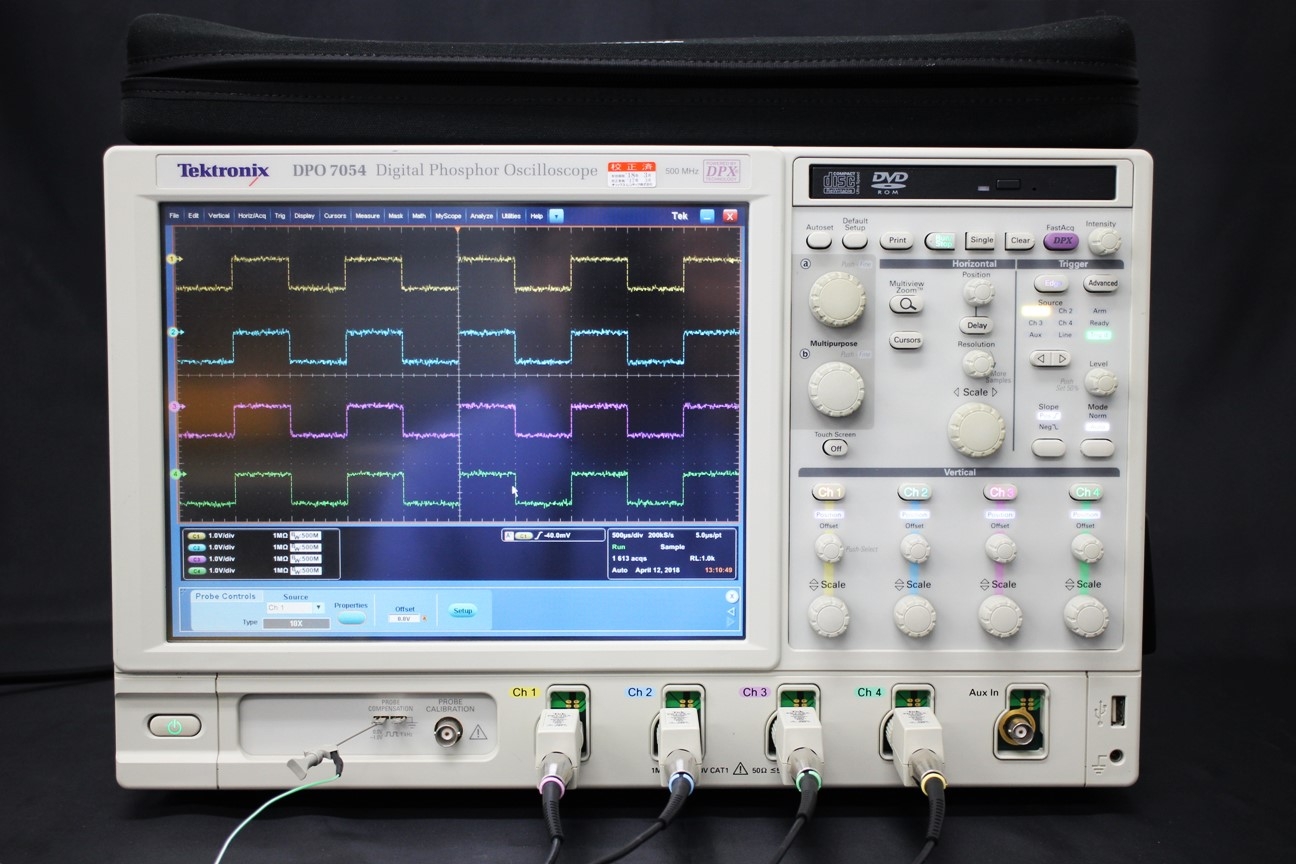This screenshot has height=864, width=1296.
Task: Push the front panel Cursors button
Action: pos(906,340)
